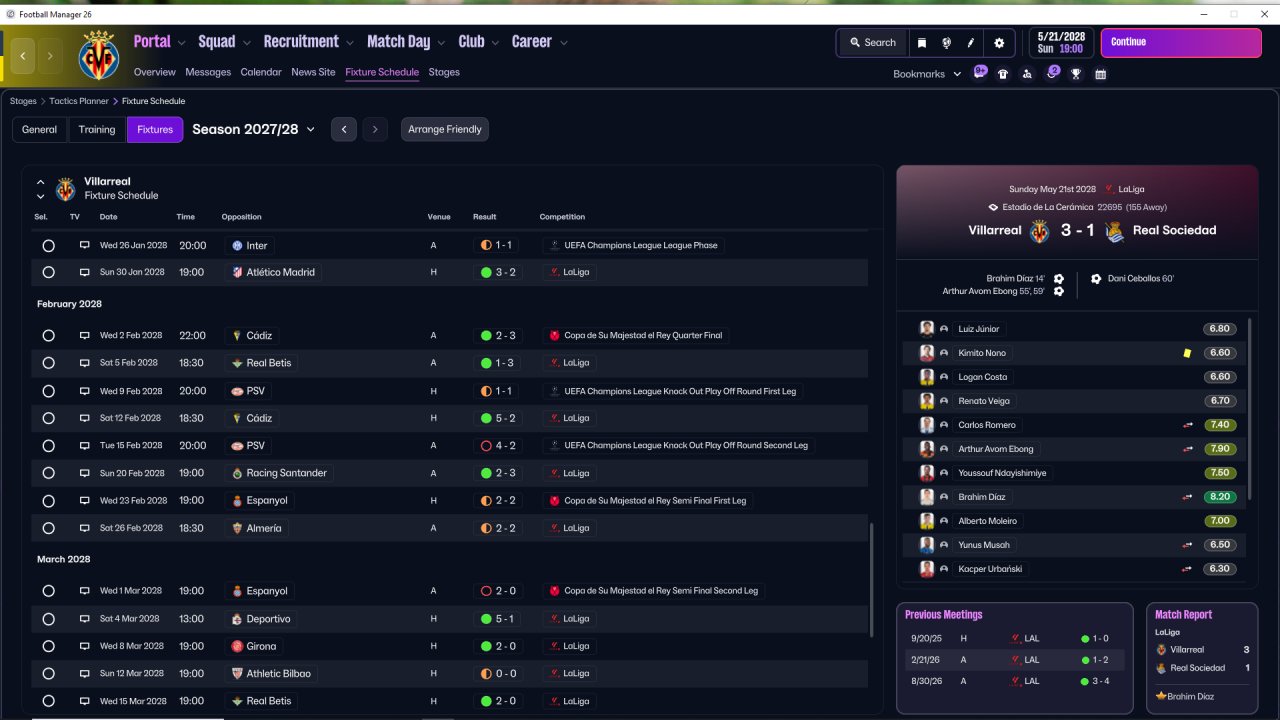Open the Messages sub-tab
This screenshot has width=1280, height=720.
coord(208,72)
